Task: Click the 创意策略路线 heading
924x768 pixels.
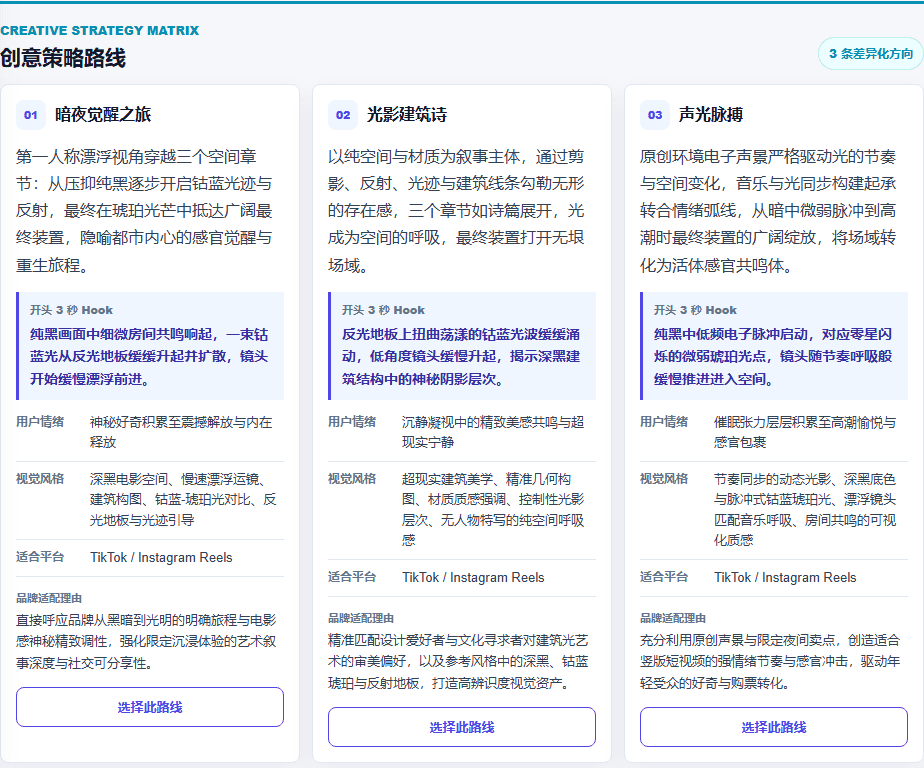Action: (63, 58)
